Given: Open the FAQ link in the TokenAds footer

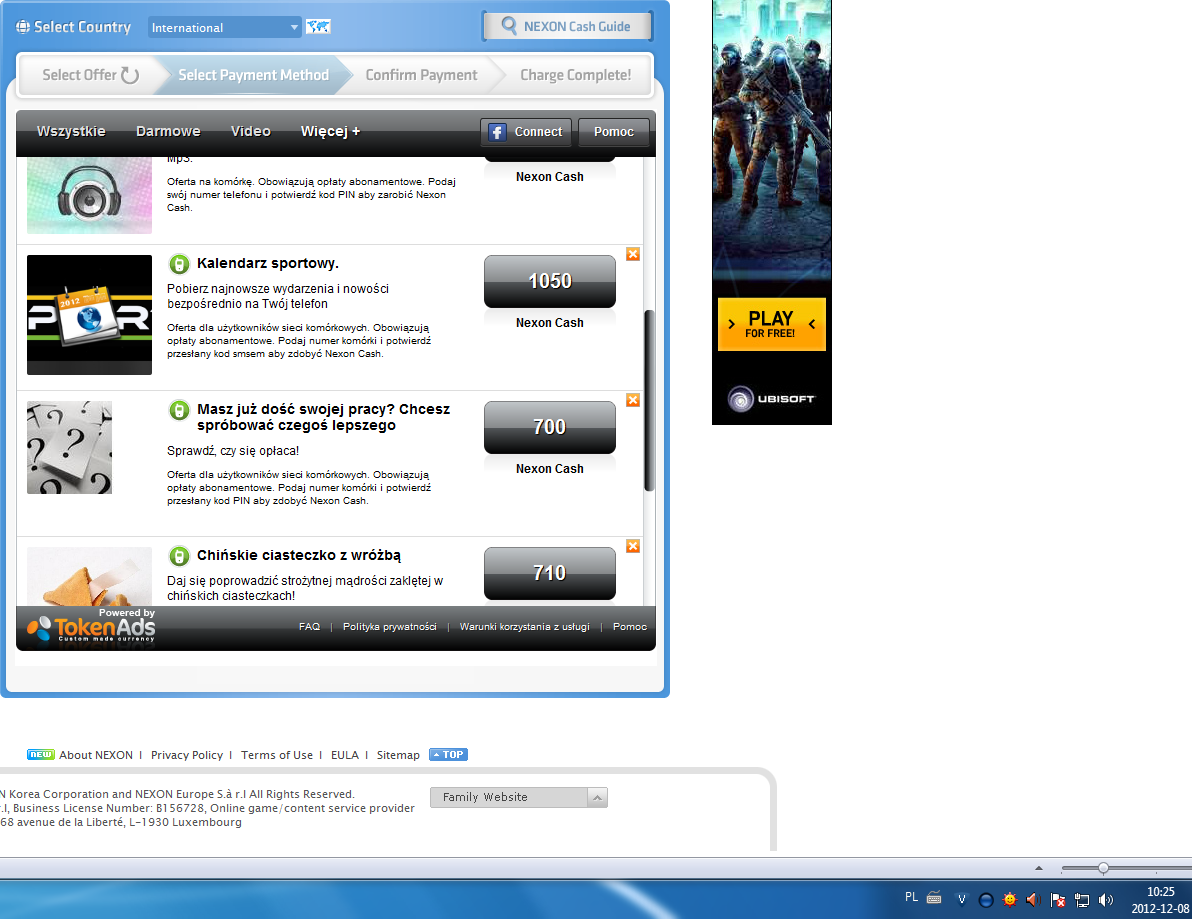Looking at the screenshot, I should pos(309,627).
